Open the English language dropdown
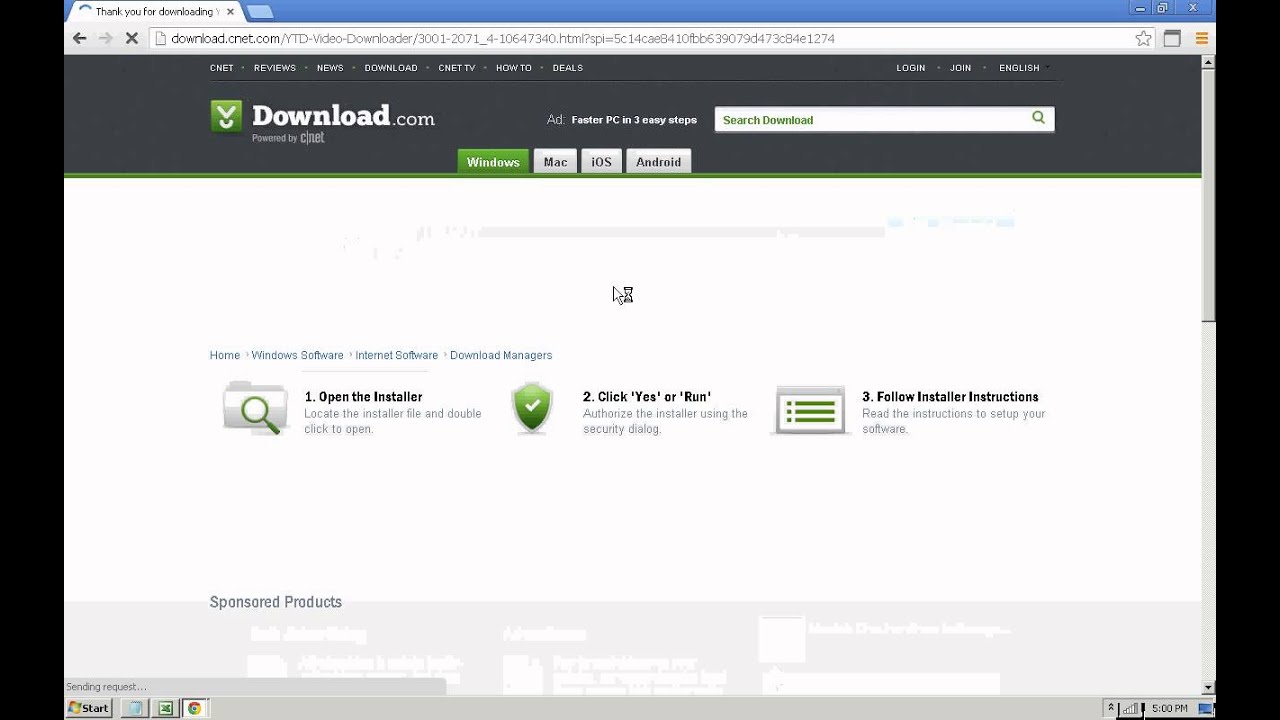1280x720 pixels. [x=1022, y=68]
